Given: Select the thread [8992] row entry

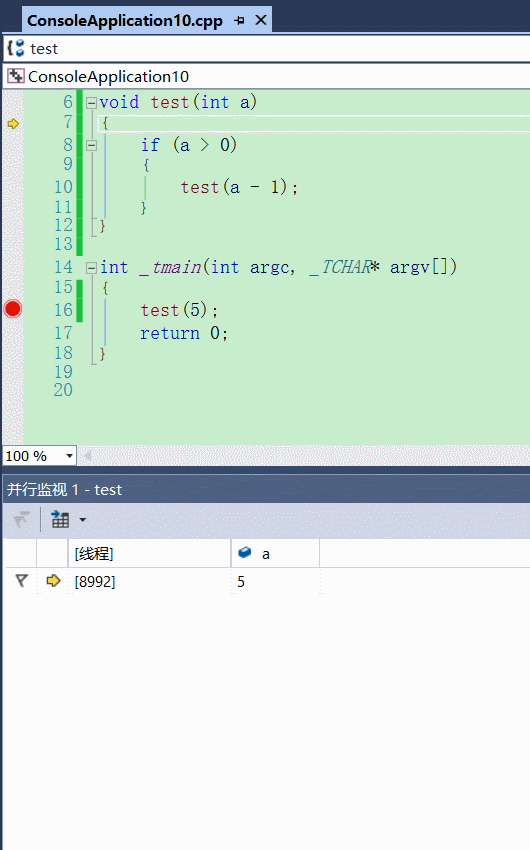Looking at the screenshot, I should click(x=95, y=582).
